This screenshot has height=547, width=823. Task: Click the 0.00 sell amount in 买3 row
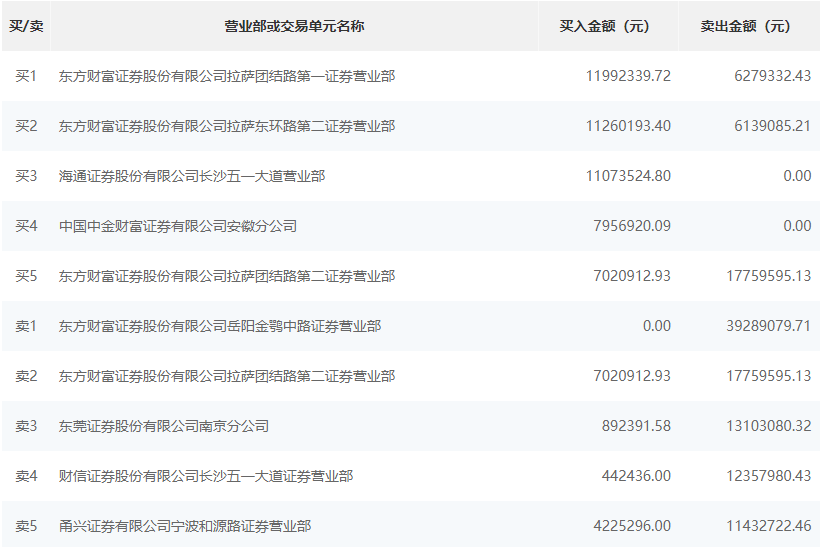797,176
